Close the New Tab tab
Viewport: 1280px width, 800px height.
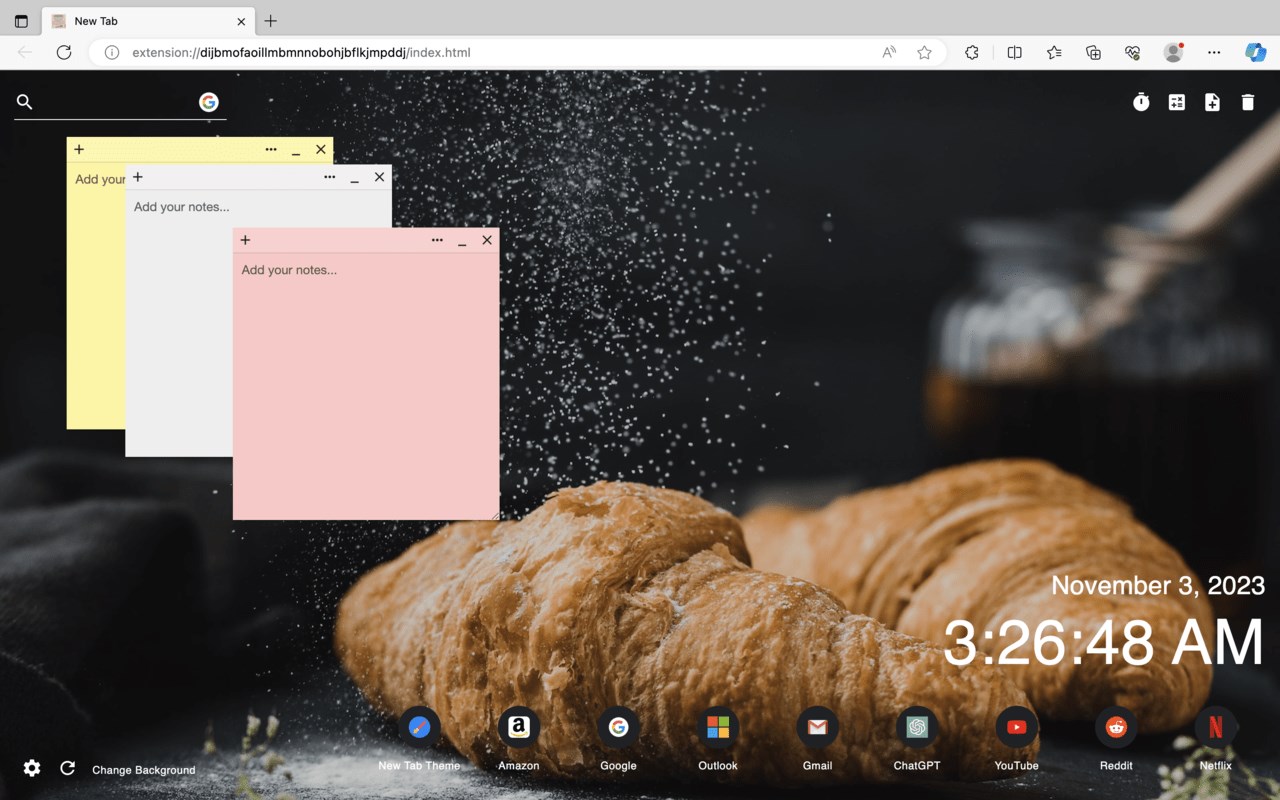coord(241,21)
